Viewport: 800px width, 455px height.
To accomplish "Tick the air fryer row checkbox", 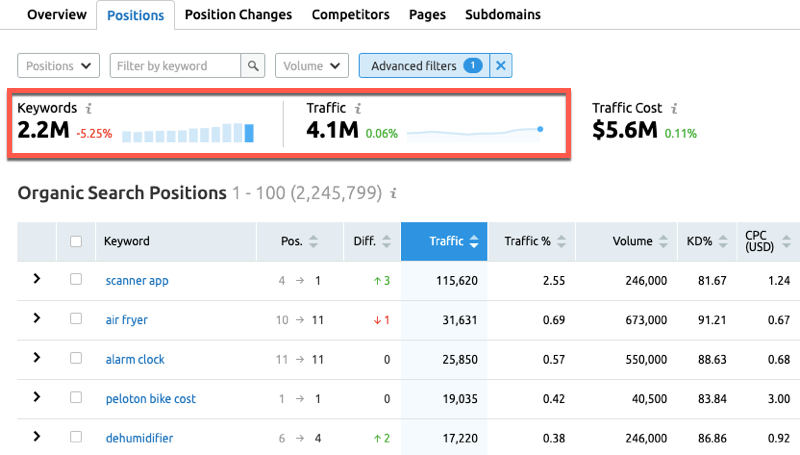I will 76,319.
